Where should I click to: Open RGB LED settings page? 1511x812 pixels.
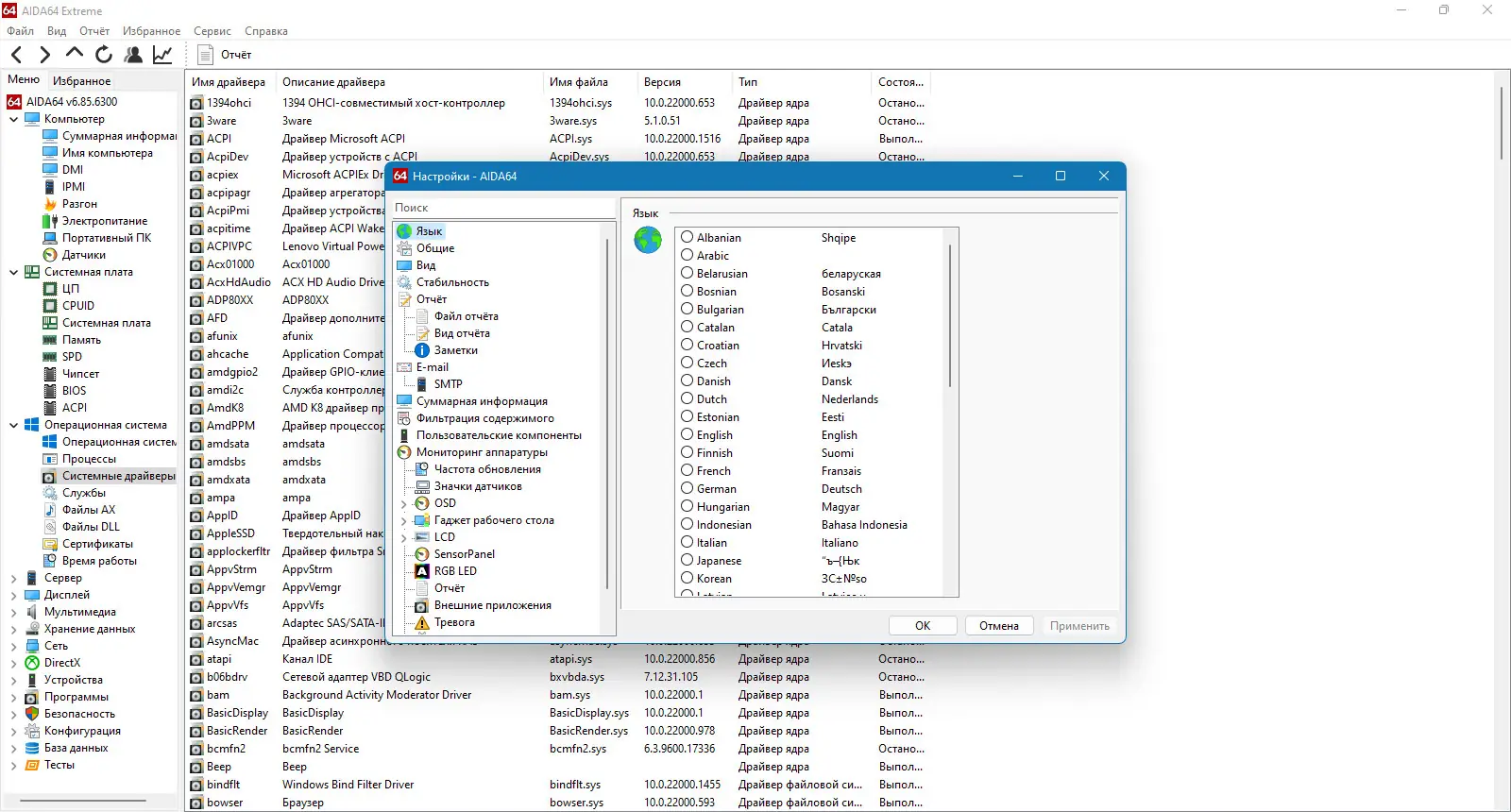(455, 571)
